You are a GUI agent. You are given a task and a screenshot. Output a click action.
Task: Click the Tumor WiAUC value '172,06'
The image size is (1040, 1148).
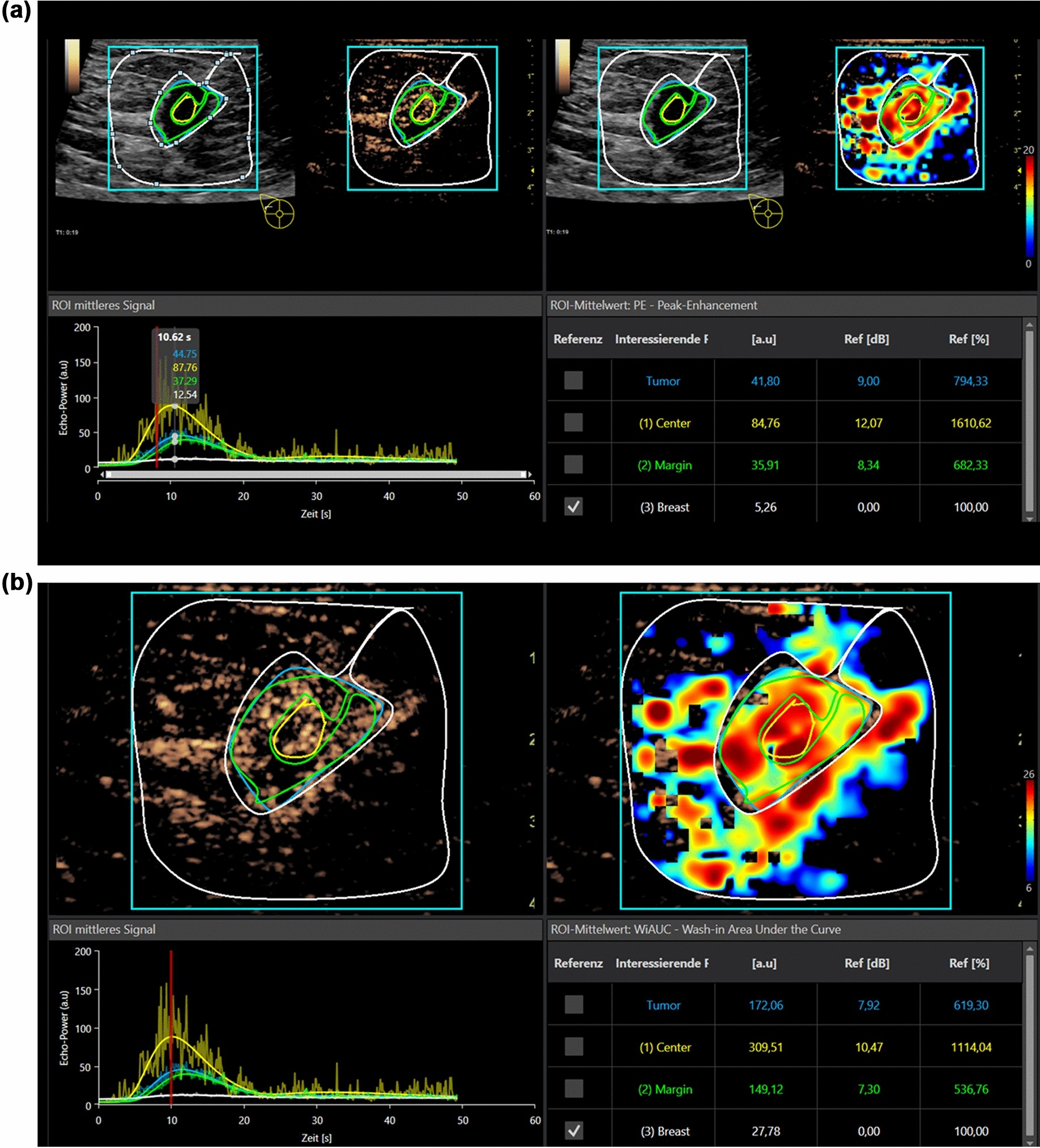(766, 1005)
